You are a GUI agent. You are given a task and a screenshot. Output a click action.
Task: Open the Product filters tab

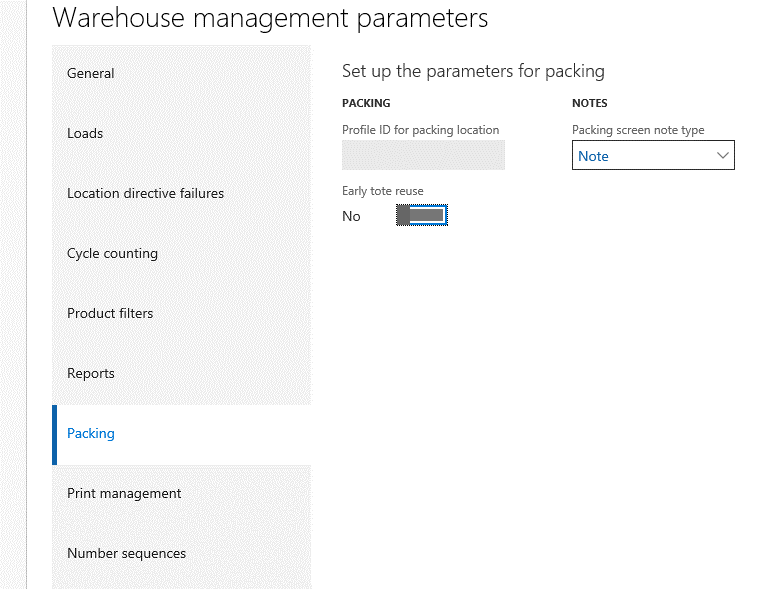[110, 313]
